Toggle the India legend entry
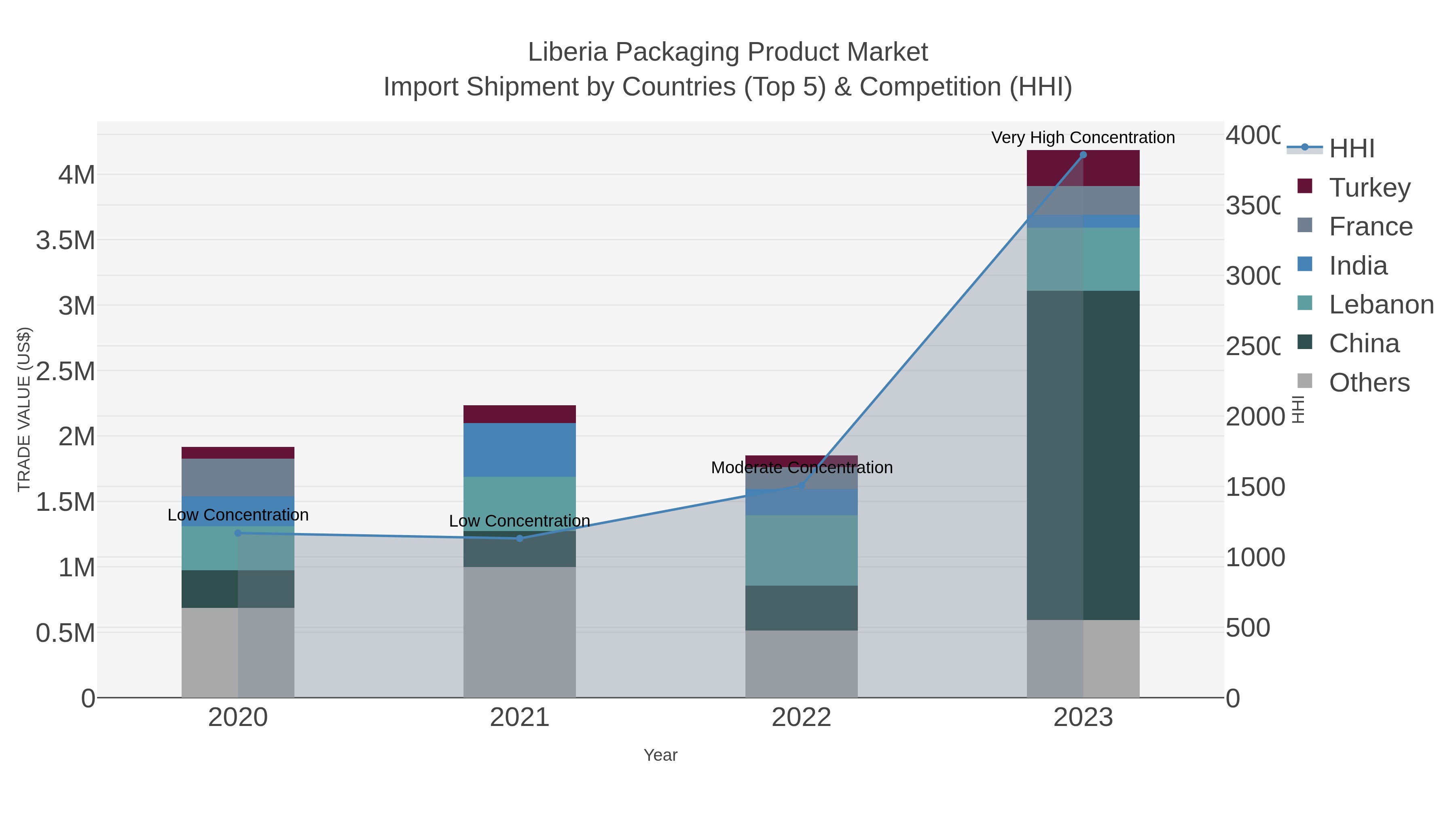 point(1342,265)
